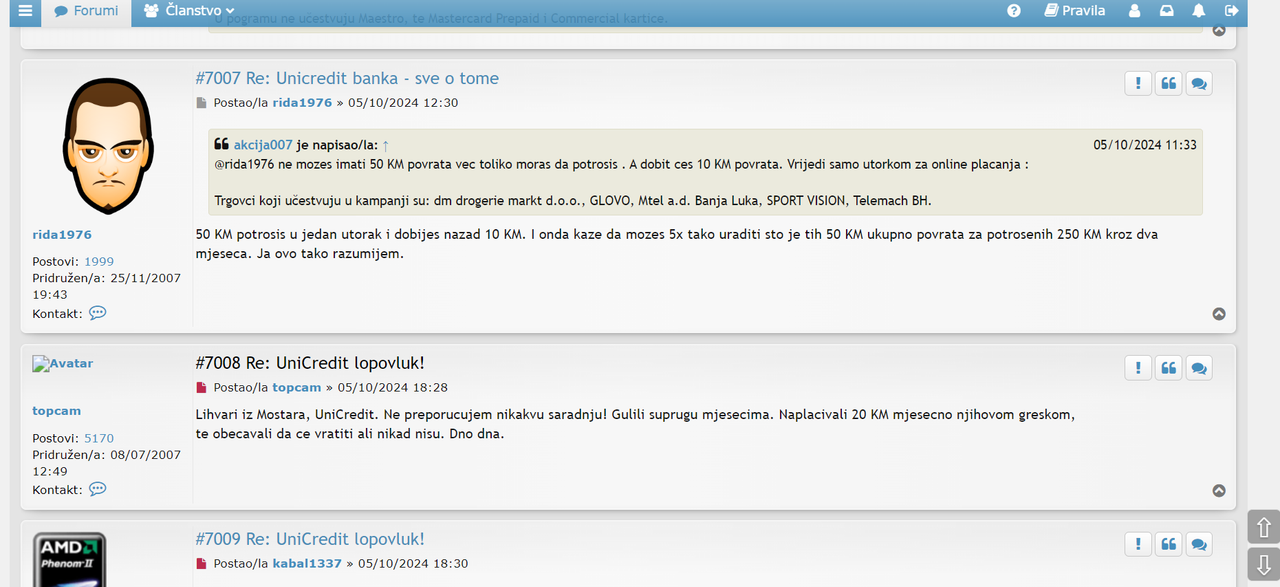The image size is (1280, 587).
Task: Click the logout icon in the top bar
Action: pyautogui.click(x=1232, y=11)
